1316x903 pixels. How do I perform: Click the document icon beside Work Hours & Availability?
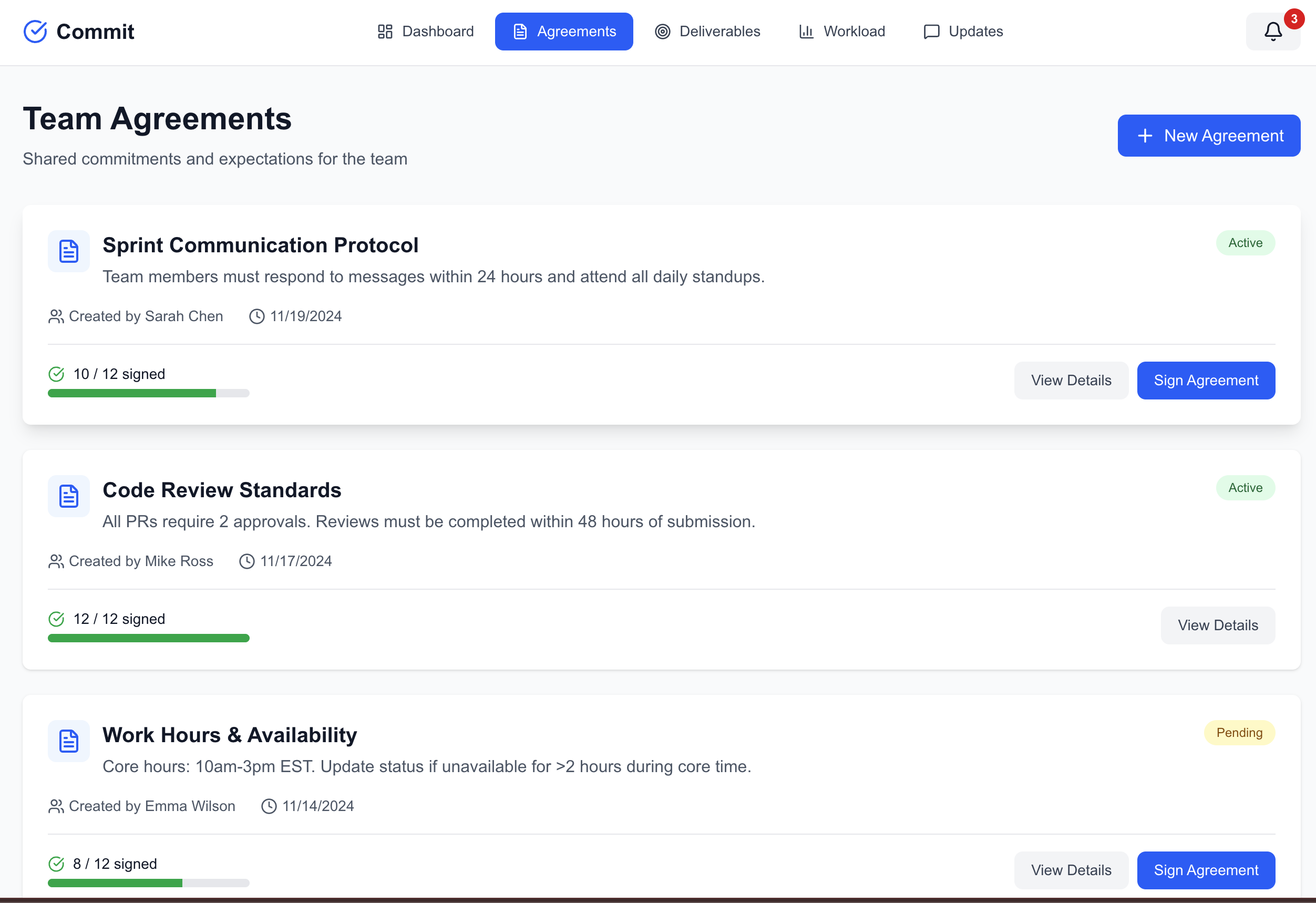[x=68, y=741]
